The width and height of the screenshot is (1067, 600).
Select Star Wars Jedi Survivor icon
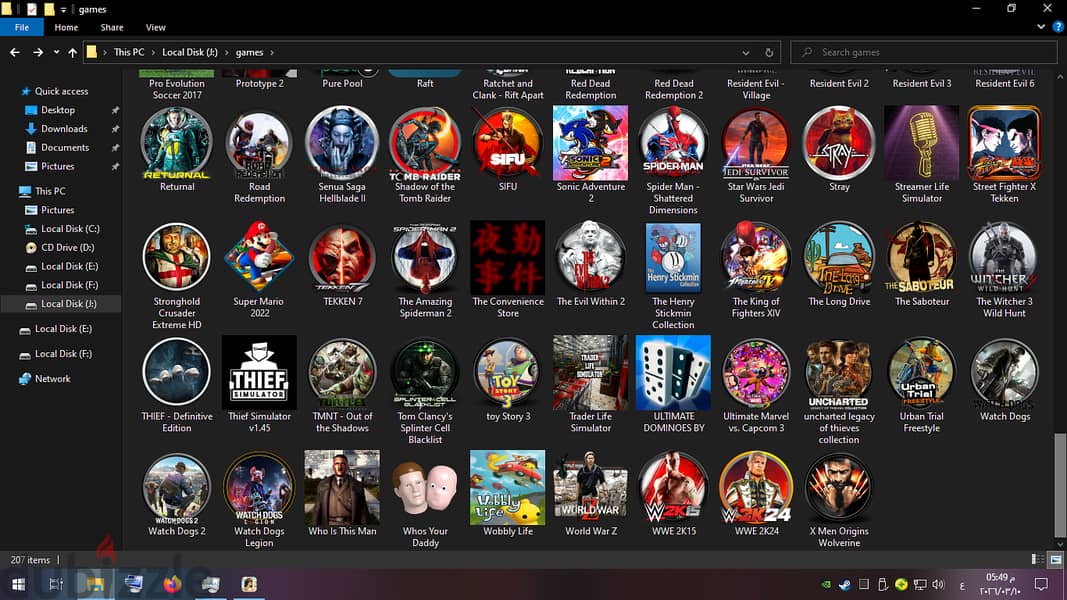tap(756, 143)
